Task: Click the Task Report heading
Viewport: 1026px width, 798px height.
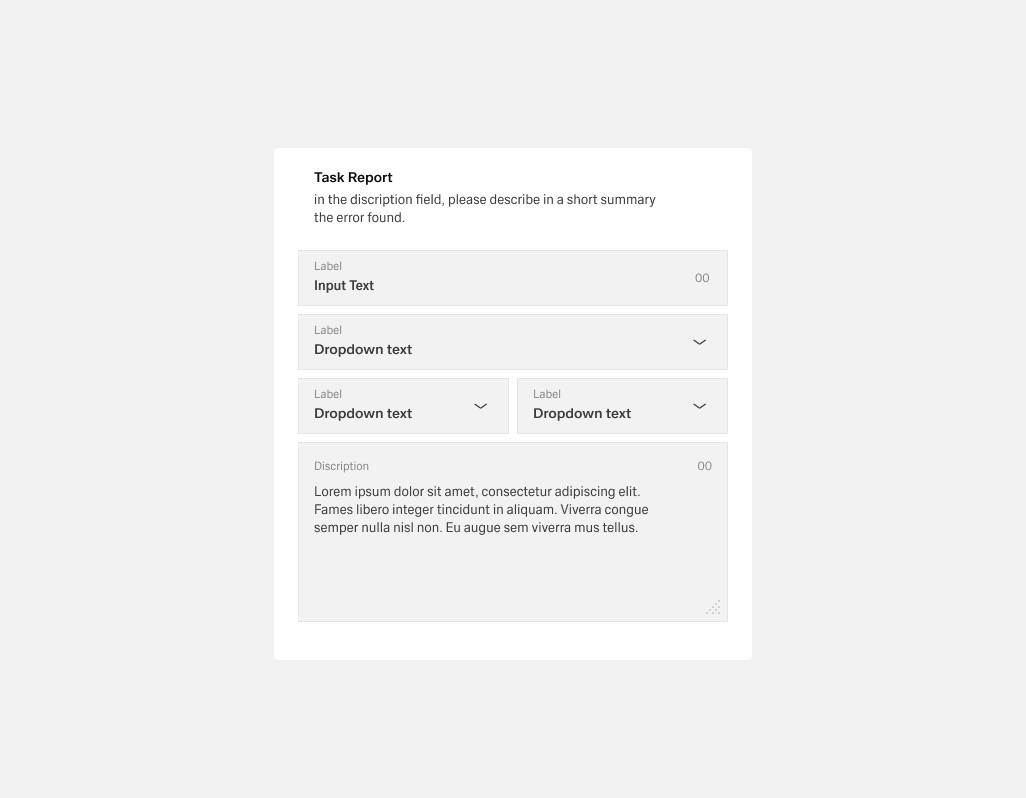Action: (x=353, y=177)
